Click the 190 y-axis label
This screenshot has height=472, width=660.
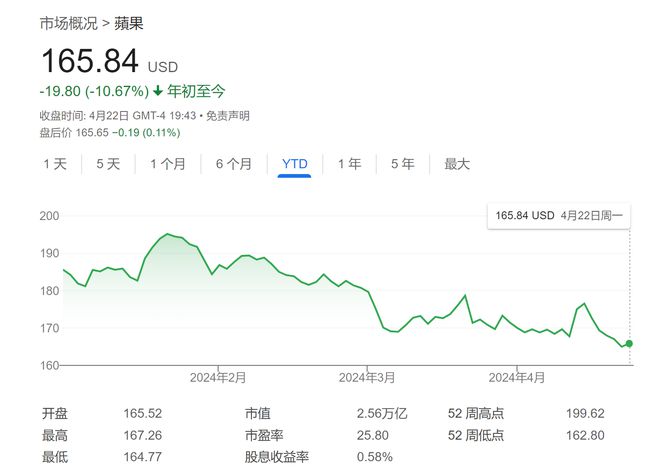click(49, 253)
